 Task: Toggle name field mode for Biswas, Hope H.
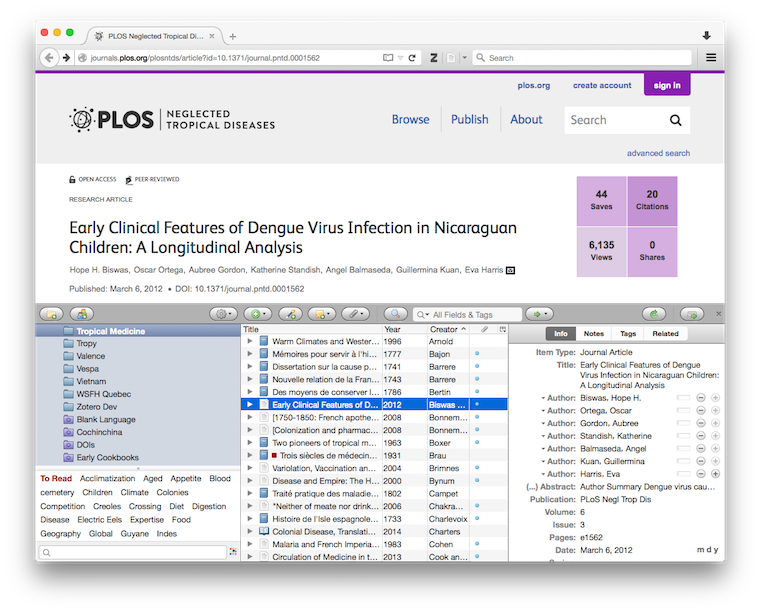[x=683, y=398]
